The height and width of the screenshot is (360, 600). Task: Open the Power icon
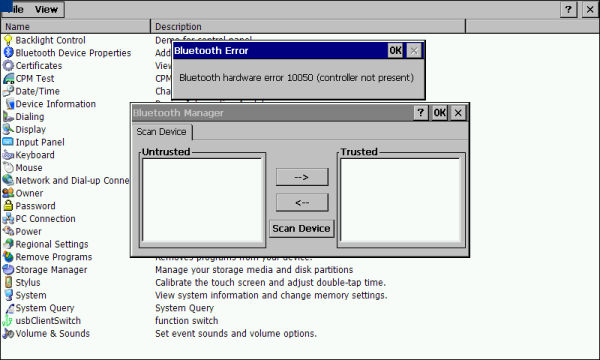pyautogui.click(x=8, y=231)
